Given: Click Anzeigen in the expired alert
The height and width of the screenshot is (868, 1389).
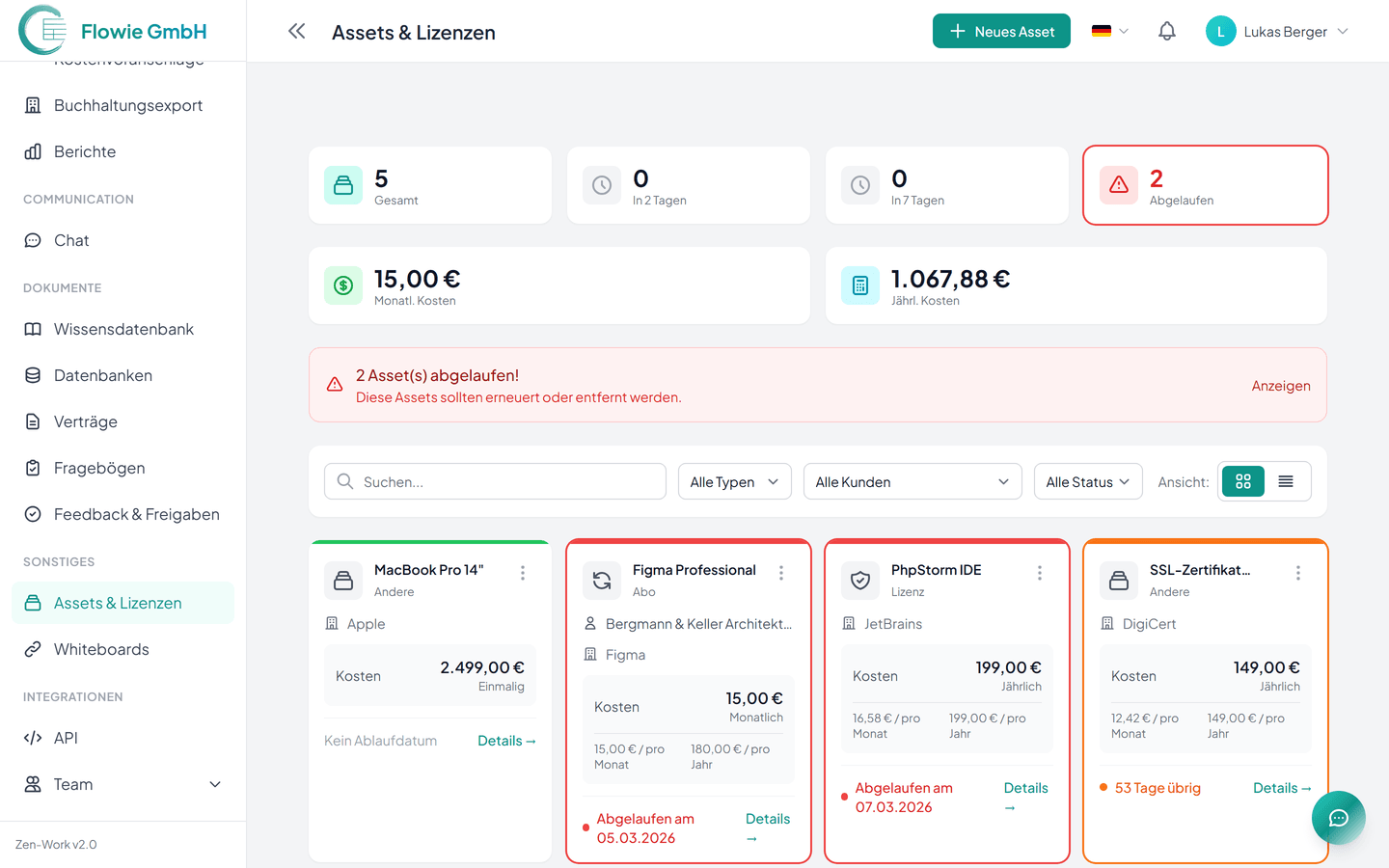Looking at the screenshot, I should coord(1280,386).
